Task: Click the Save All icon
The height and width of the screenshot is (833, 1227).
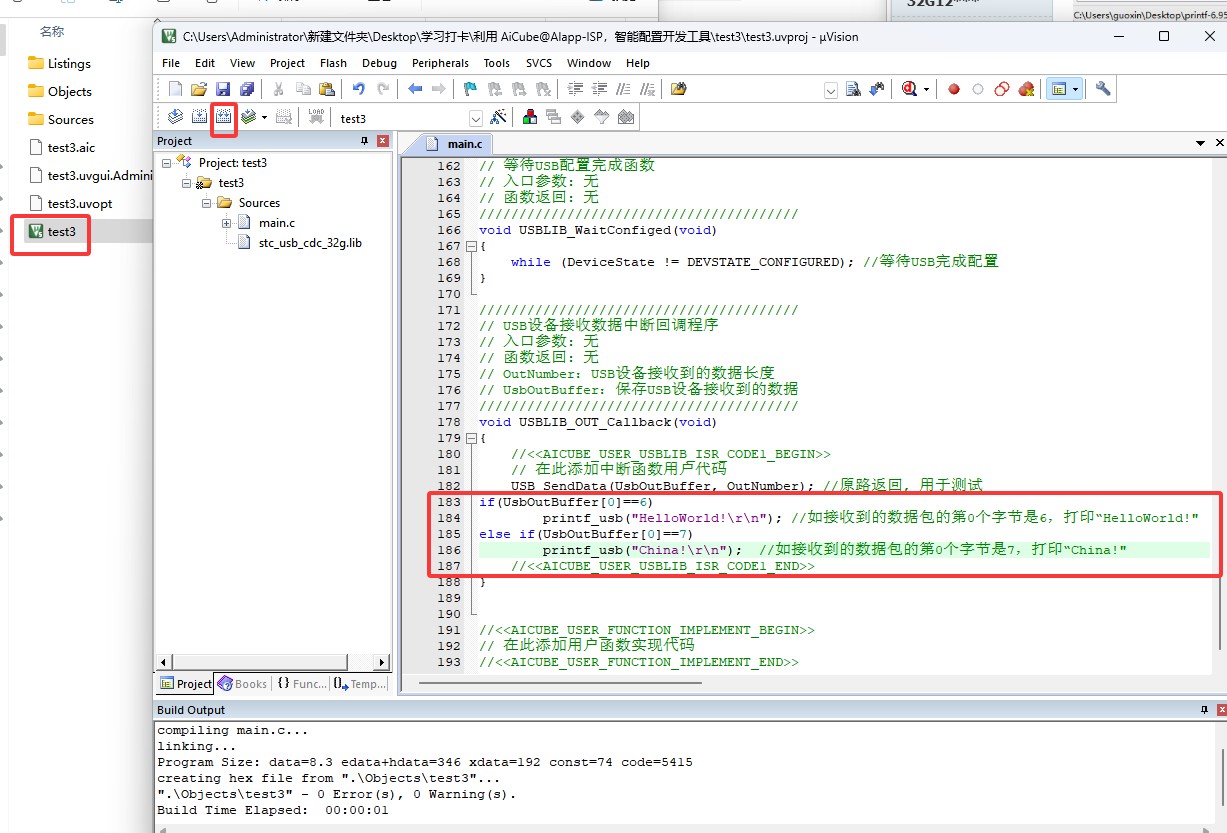Action: point(246,89)
